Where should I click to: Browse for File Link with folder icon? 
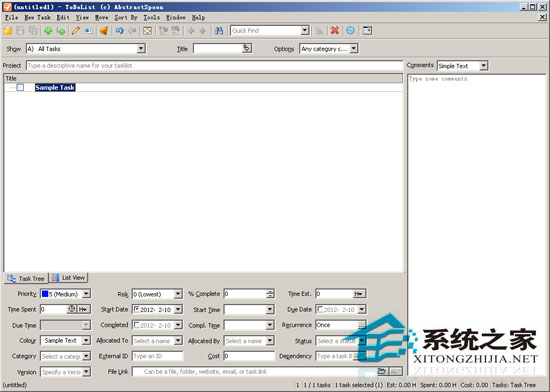382,371
